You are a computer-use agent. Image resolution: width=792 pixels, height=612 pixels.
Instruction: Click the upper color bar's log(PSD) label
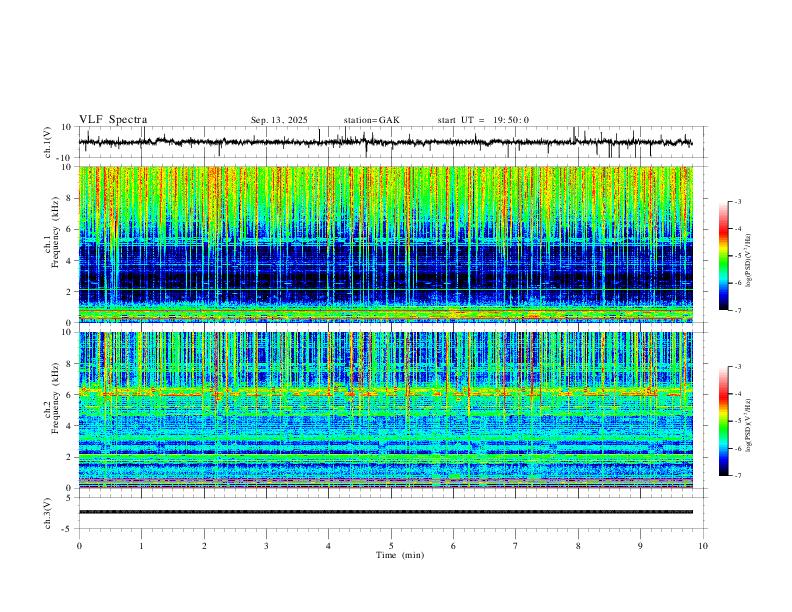pos(748,261)
